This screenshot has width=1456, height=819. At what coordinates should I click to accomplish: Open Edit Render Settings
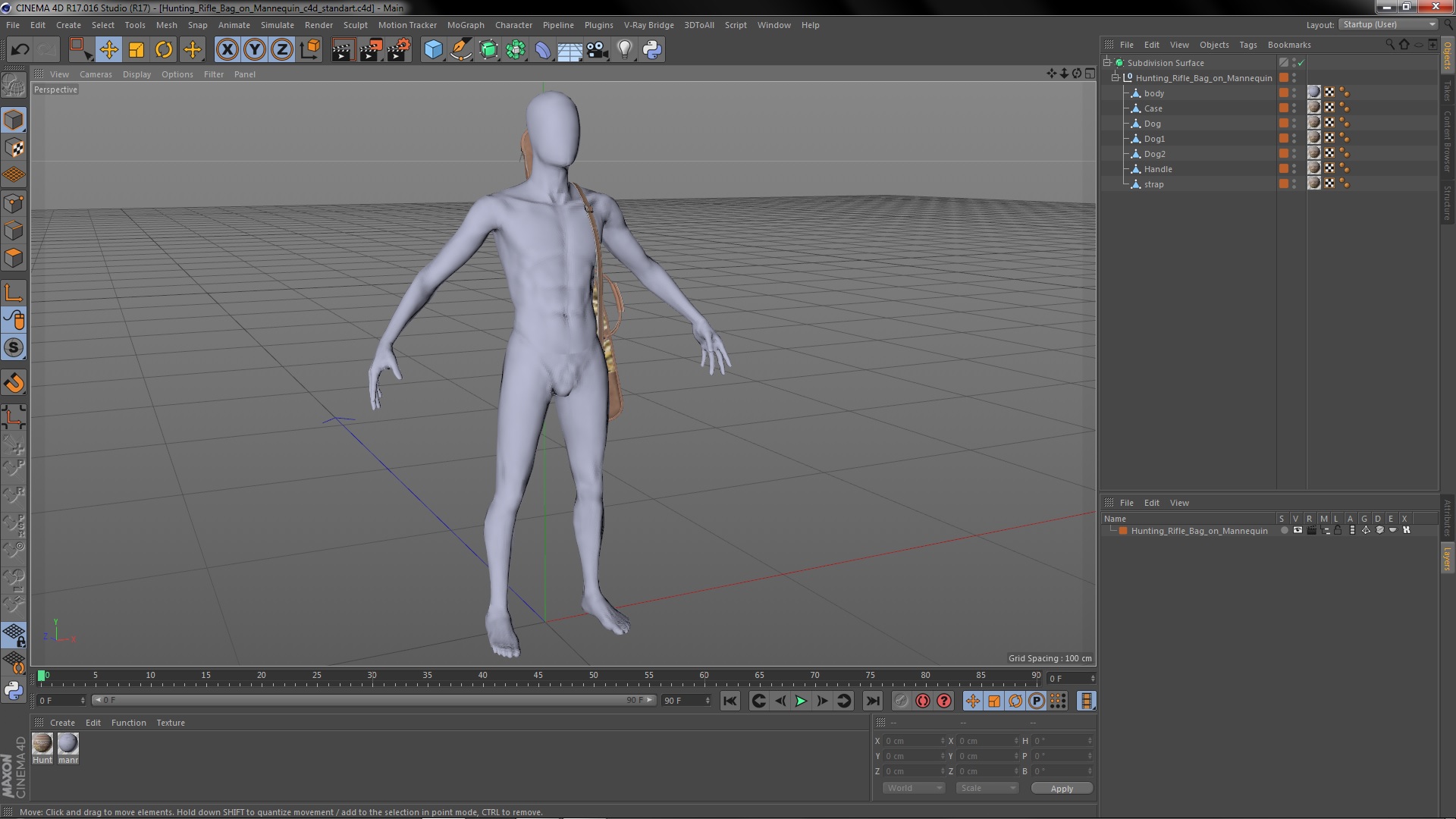tap(399, 50)
